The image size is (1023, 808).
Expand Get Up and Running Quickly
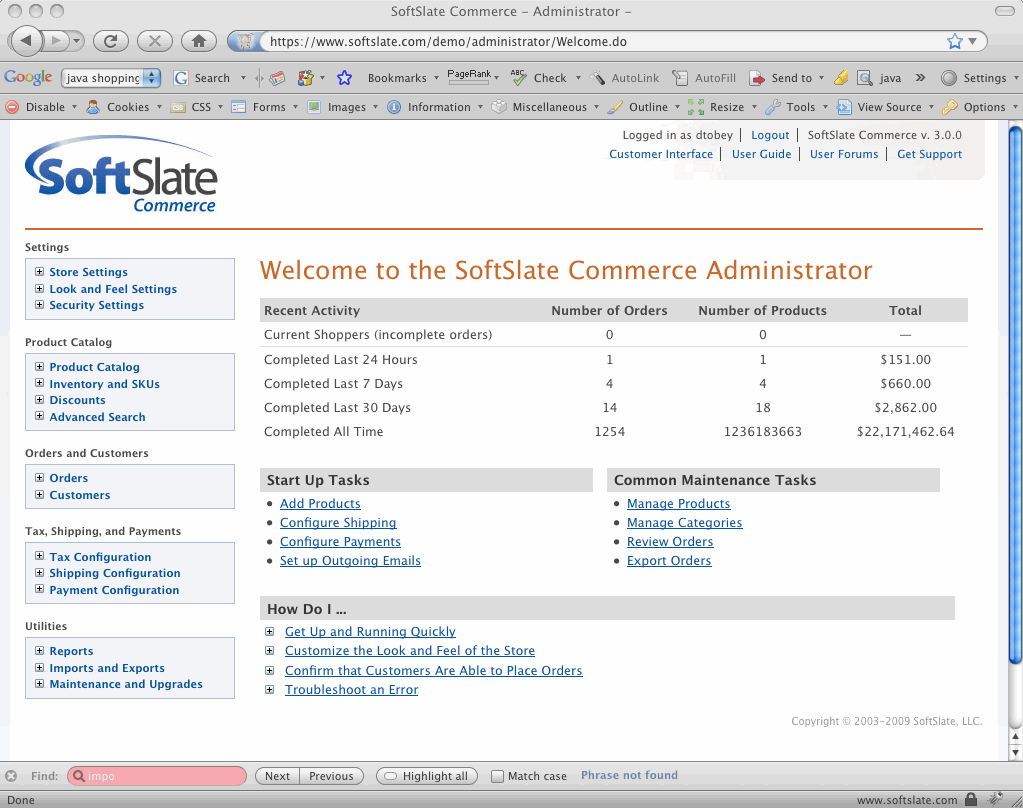coord(269,632)
